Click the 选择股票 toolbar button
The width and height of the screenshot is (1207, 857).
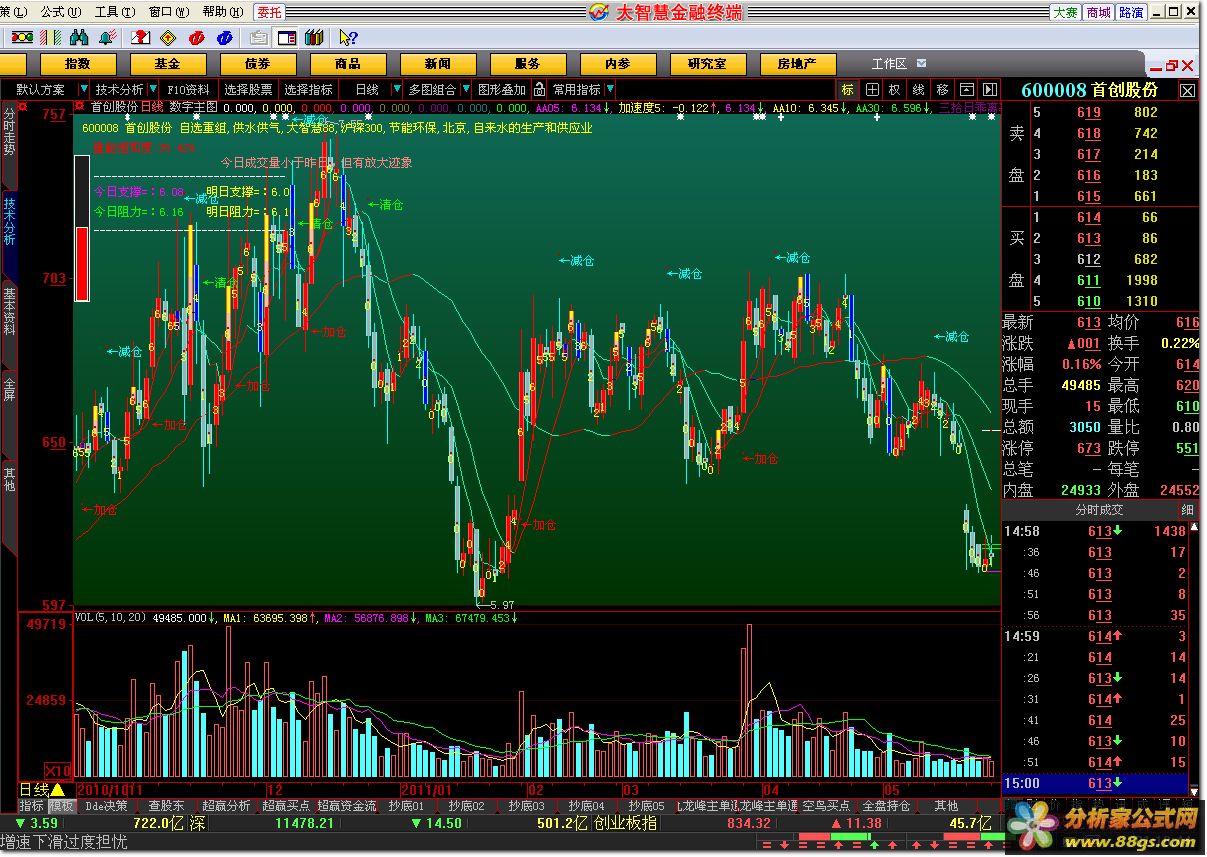tap(248, 89)
